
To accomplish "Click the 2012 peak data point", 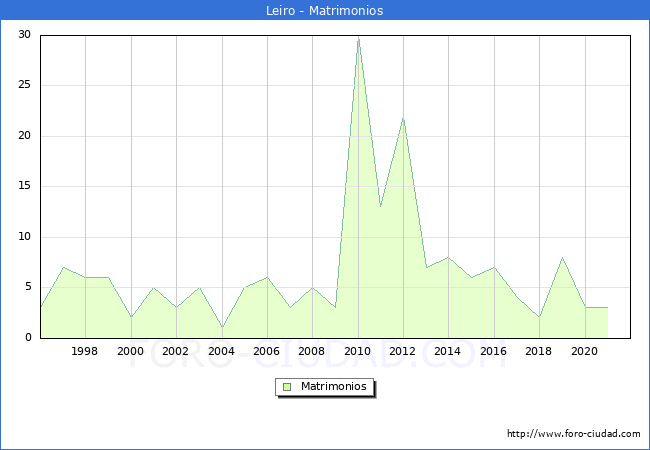I will (403, 119).
